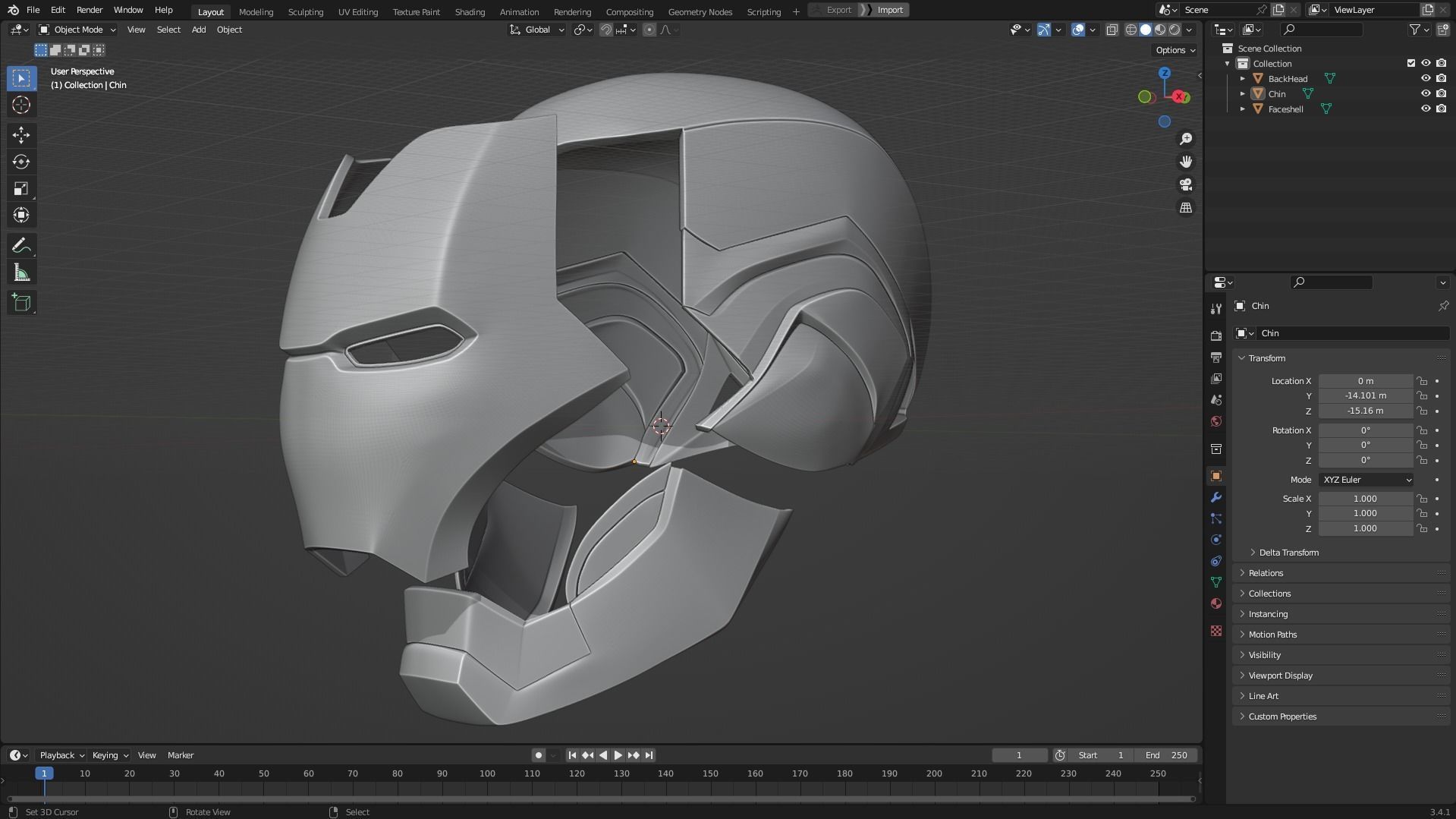Click the Location Y value field

pos(1365,395)
